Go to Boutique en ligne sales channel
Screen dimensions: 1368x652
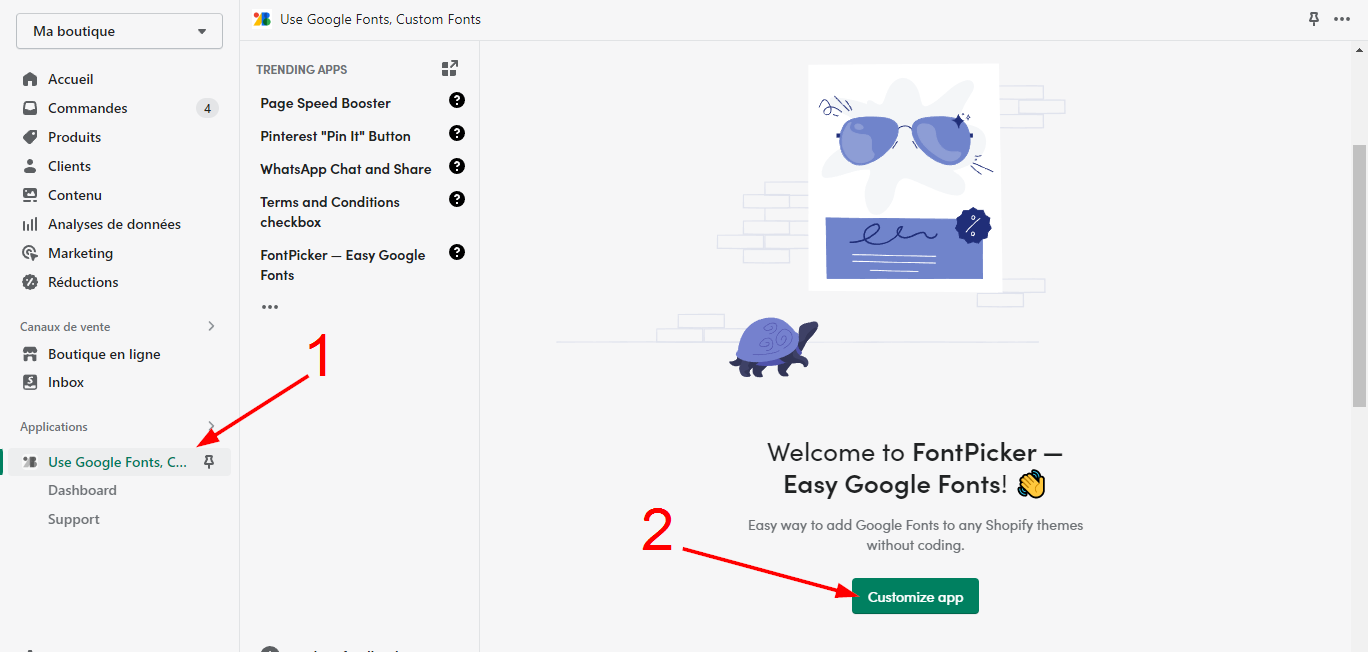click(x=104, y=354)
